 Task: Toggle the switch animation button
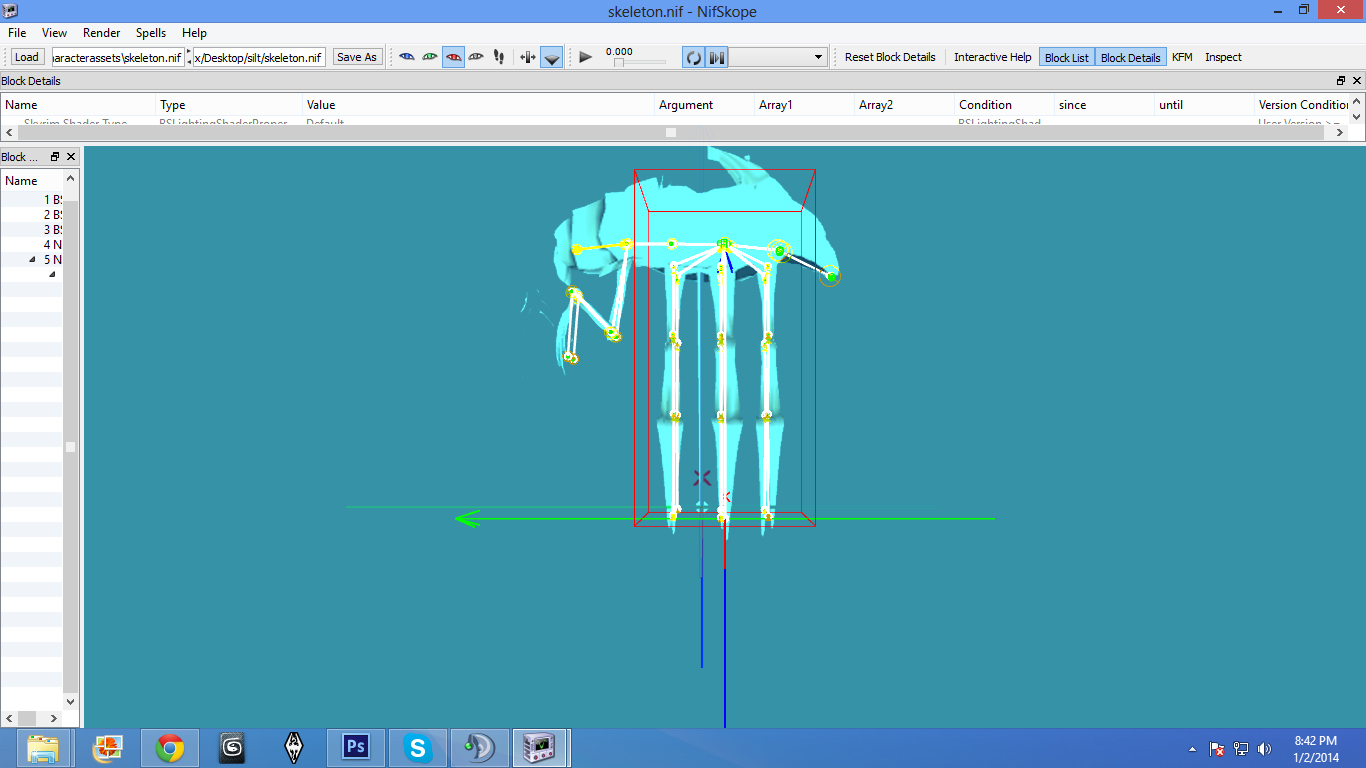[717, 57]
